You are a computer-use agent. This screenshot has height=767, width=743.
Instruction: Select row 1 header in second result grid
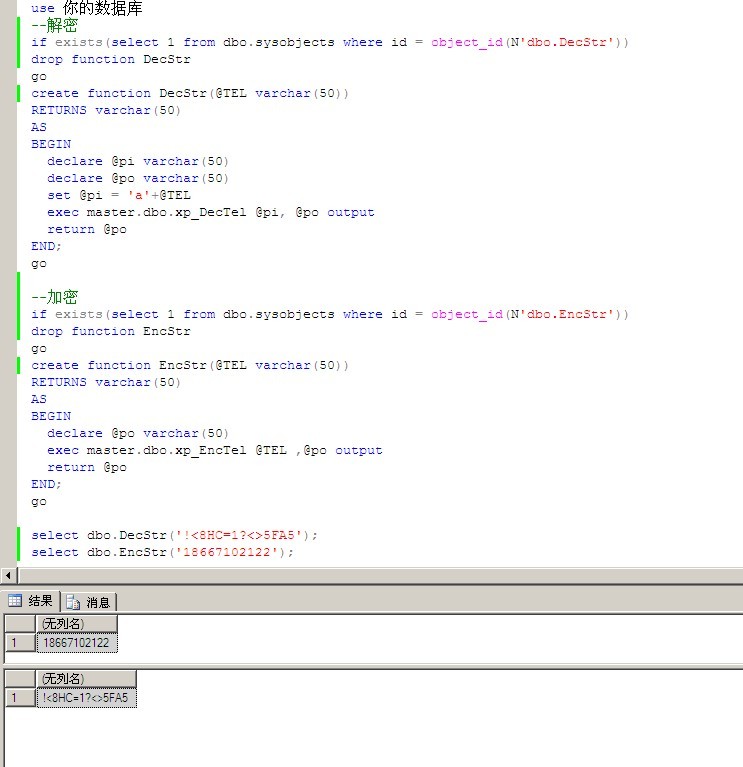[20, 698]
